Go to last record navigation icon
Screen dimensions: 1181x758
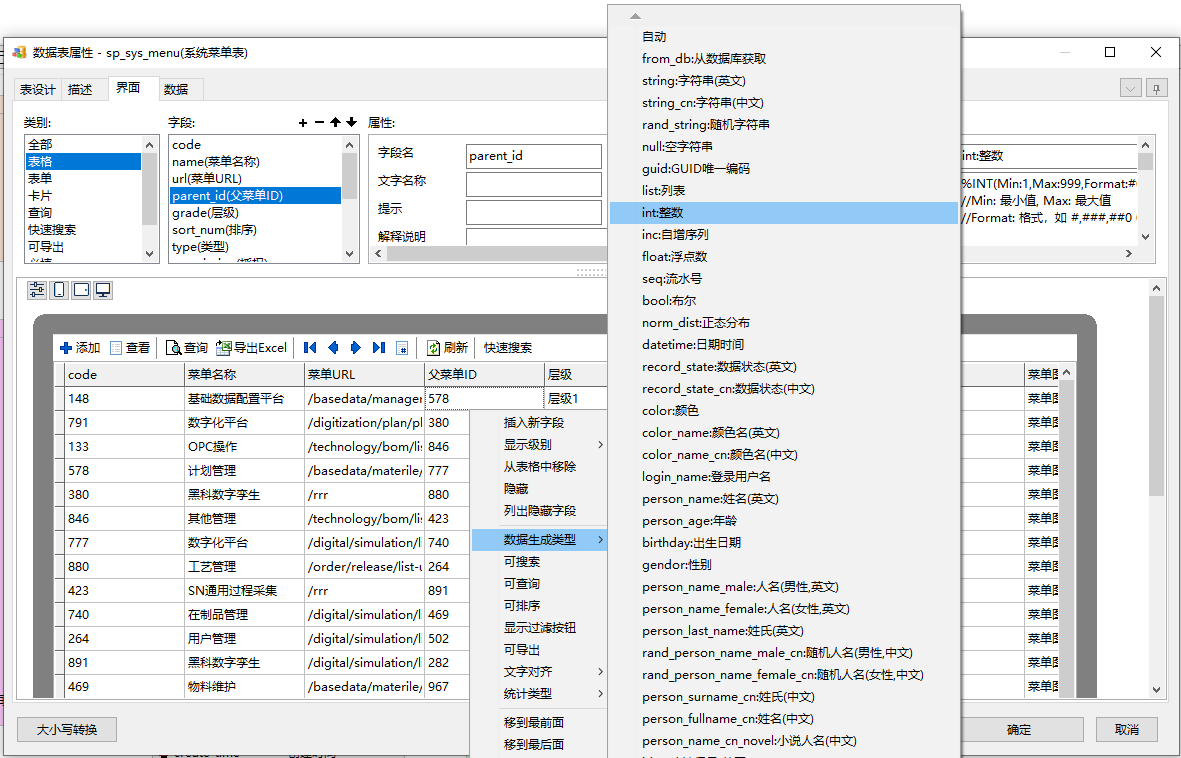[379, 347]
